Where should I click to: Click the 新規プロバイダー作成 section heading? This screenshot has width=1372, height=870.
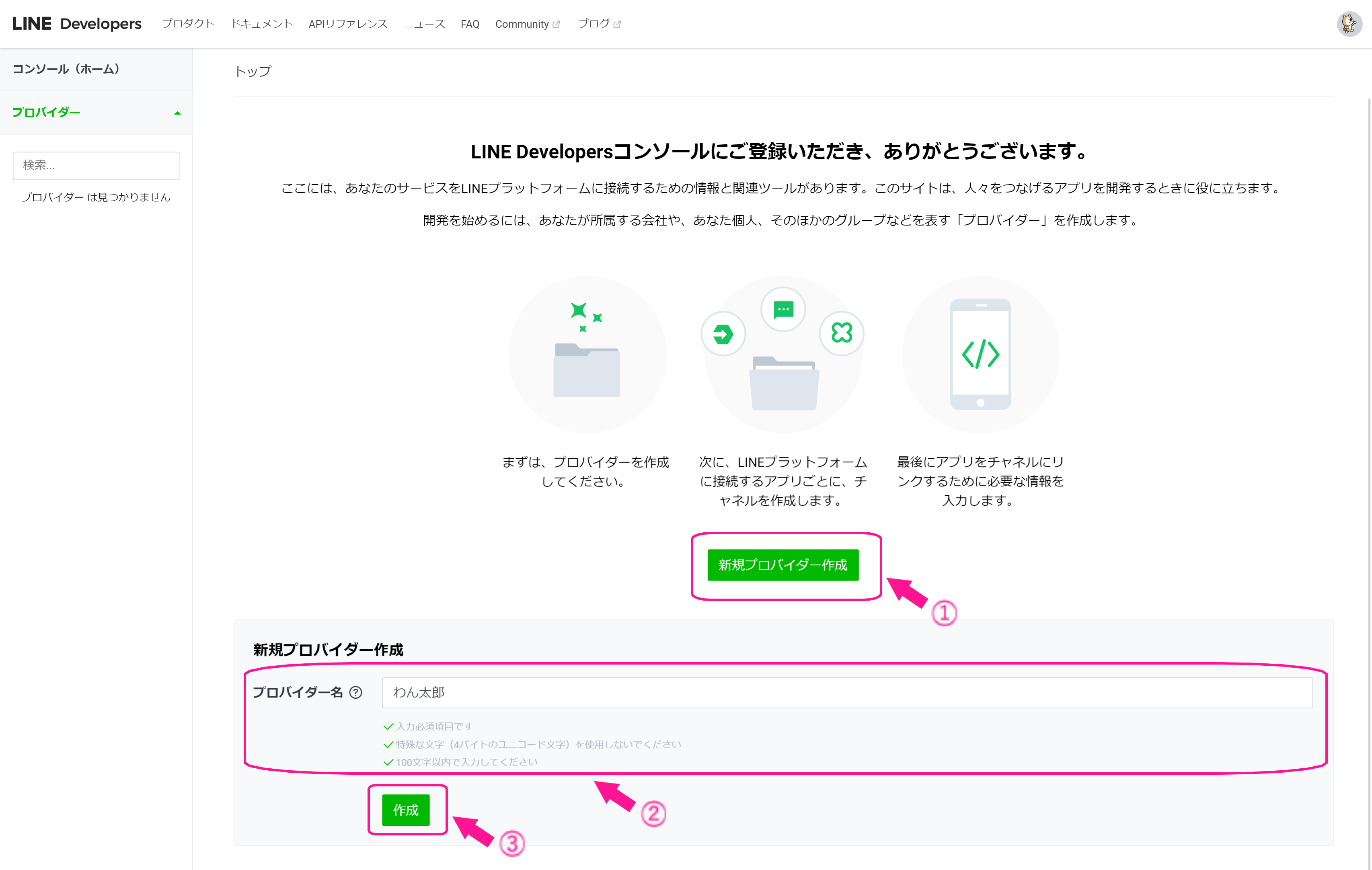coord(328,650)
